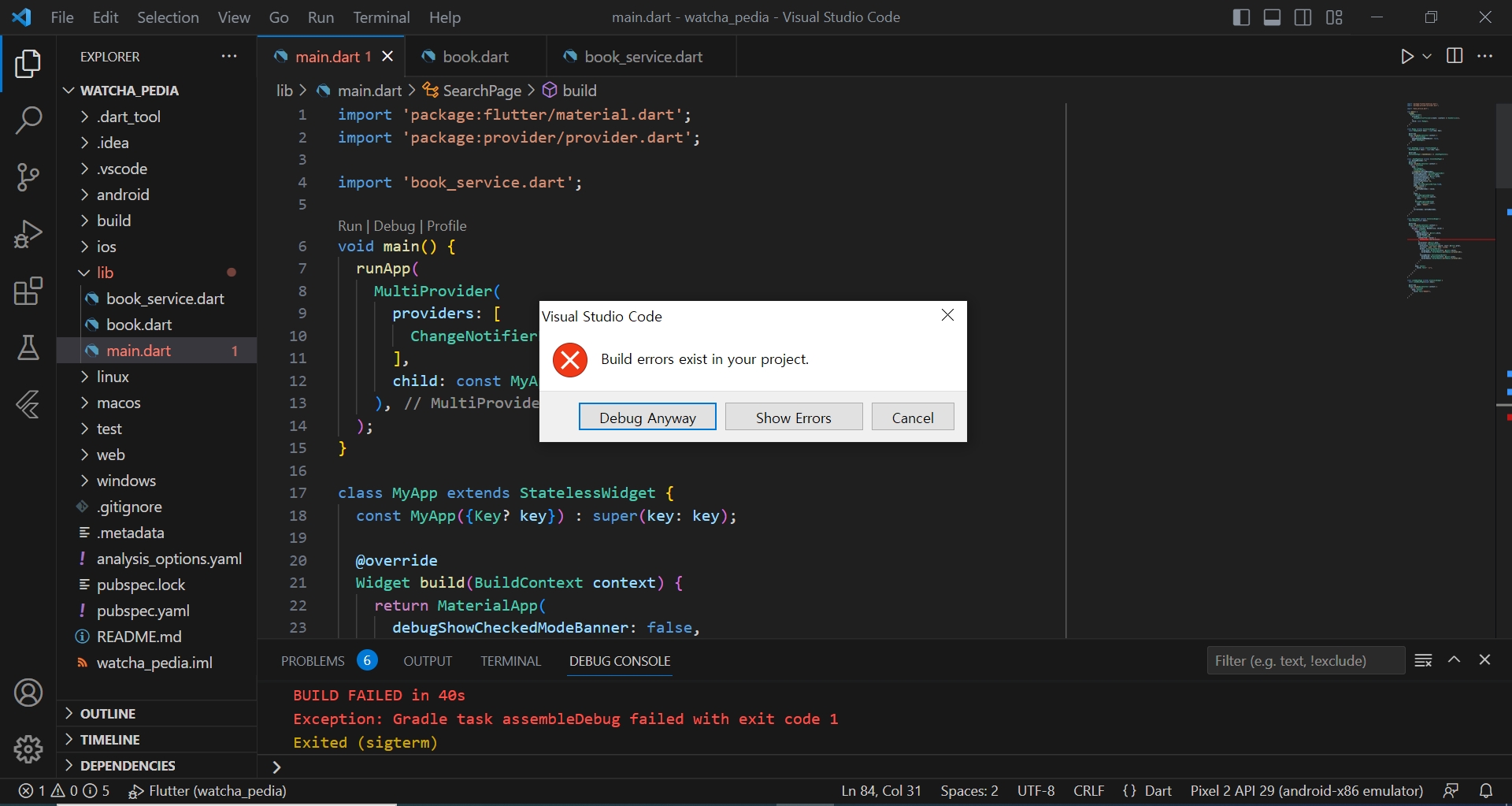Screen dimensions: 1512x806
Task: Click the Debug CodeLens above main()
Action: (x=394, y=226)
